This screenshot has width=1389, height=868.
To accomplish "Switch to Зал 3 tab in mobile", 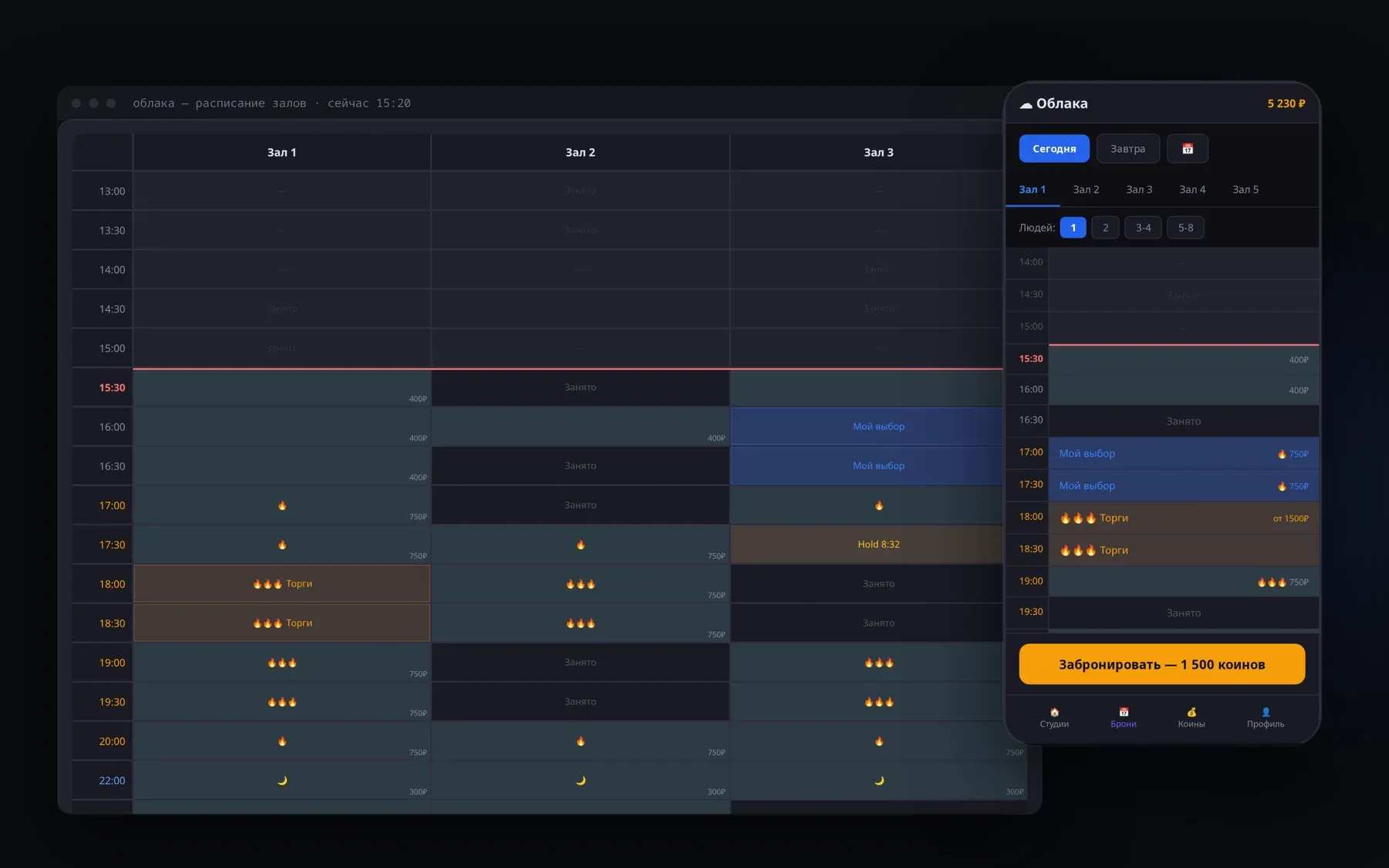I will point(1139,190).
